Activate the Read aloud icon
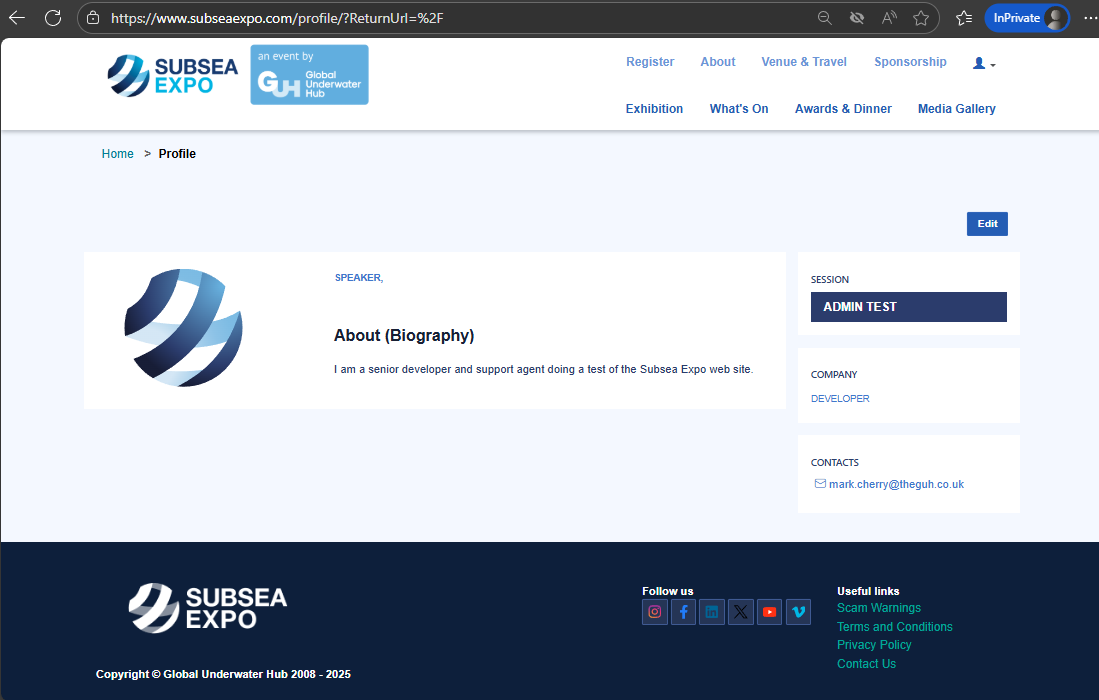1099x700 pixels. coord(889,18)
